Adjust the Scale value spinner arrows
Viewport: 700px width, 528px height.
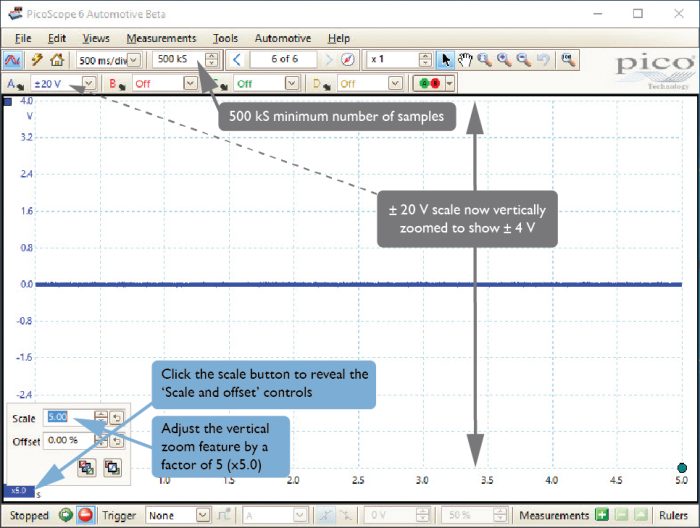pyautogui.click(x=101, y=418)
